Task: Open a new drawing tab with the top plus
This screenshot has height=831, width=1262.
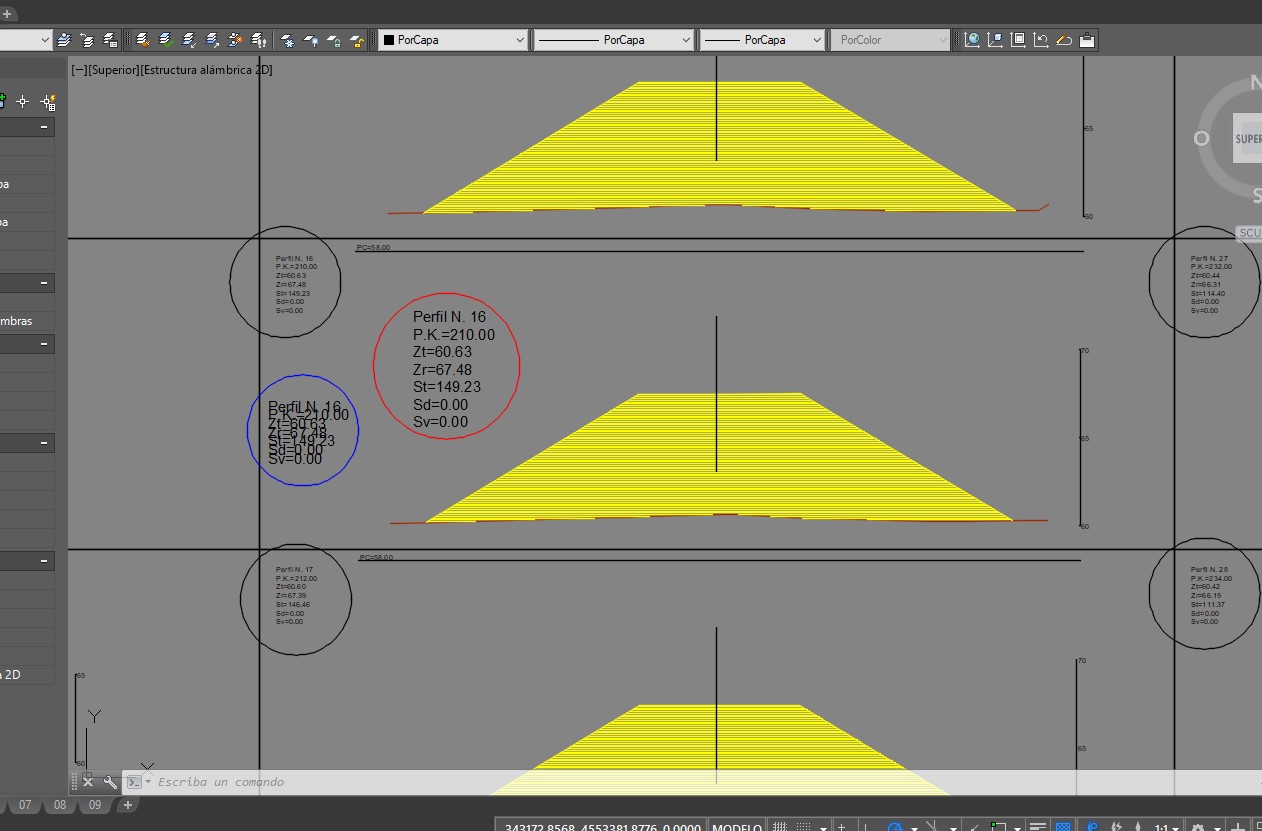Action: pos(7,14)
